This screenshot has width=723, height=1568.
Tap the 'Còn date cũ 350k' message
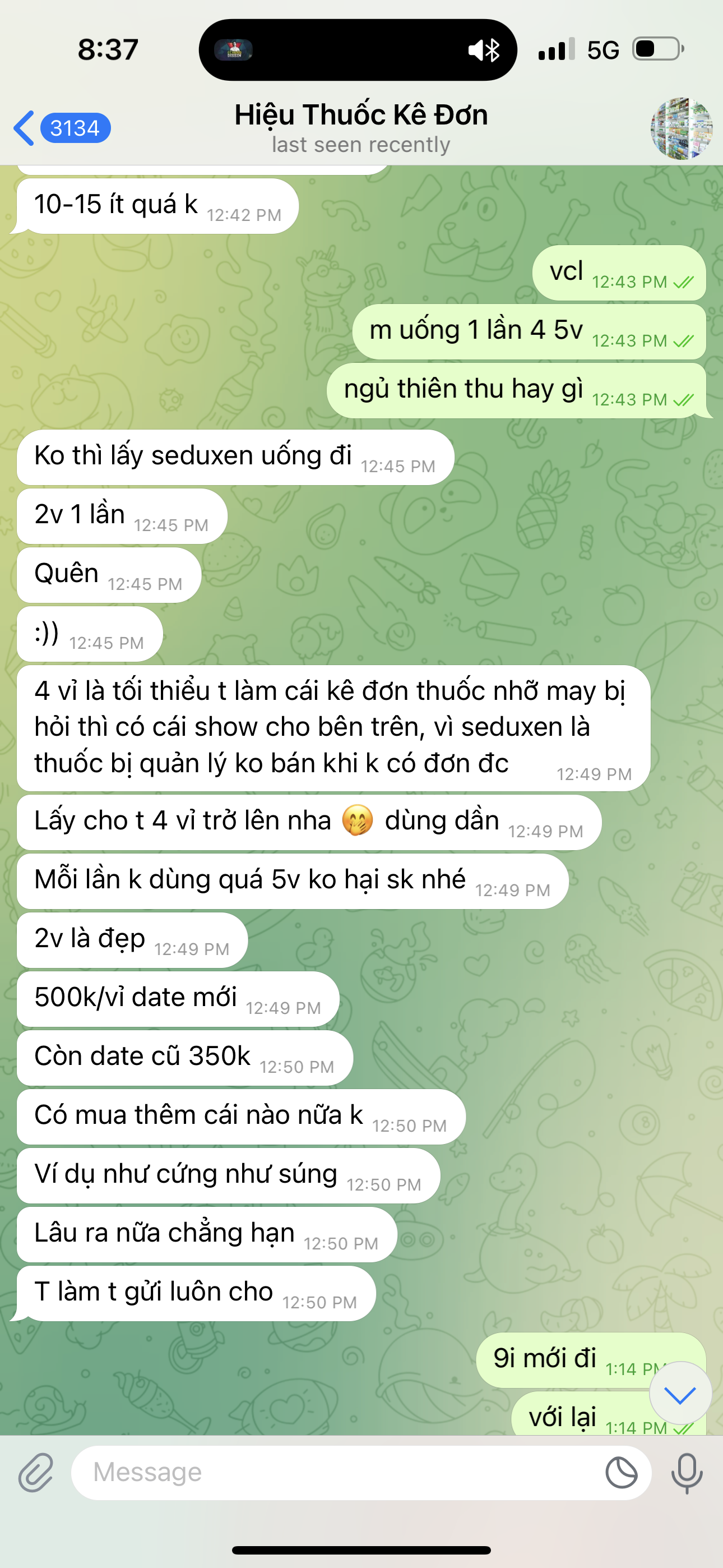tap(185, 1058)
